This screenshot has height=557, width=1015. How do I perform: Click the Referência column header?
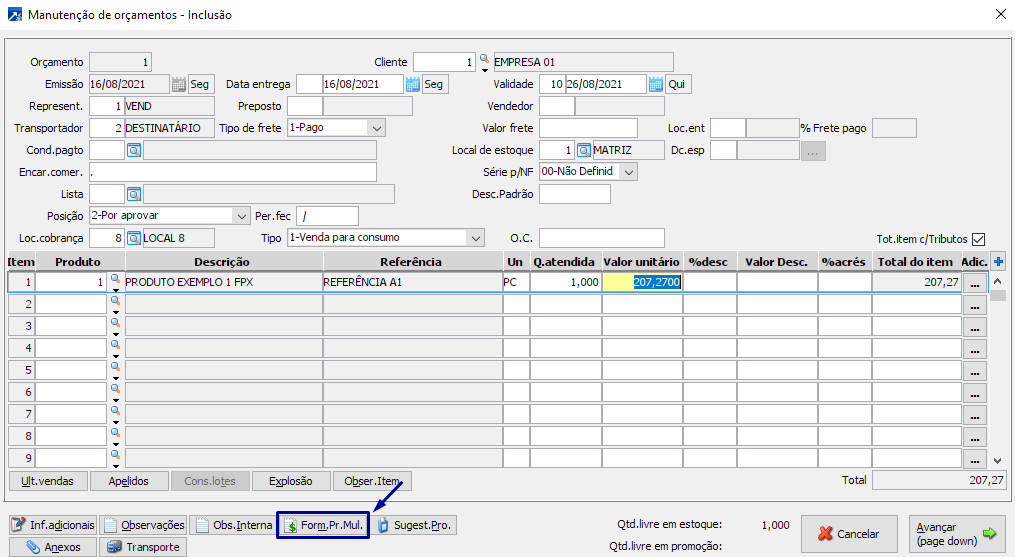coord(411,262)
